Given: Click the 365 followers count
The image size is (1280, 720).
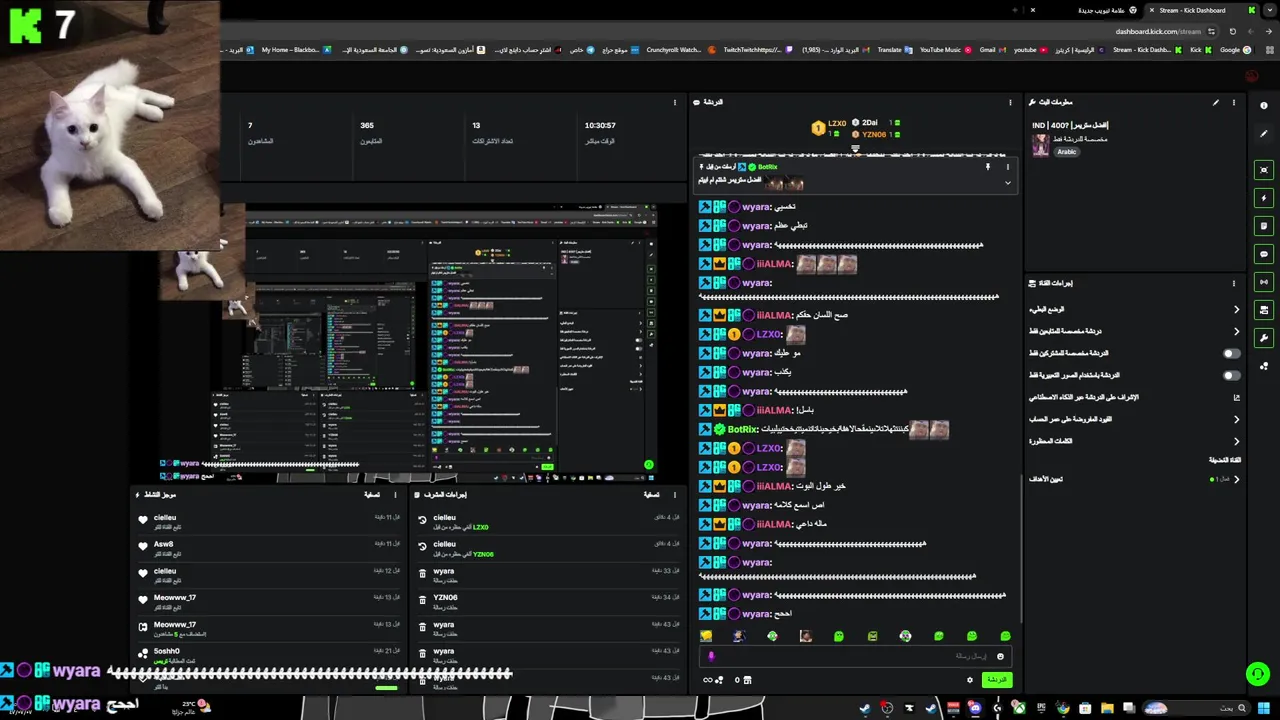Looking at the screenshot, I should (x=367, y=126).
